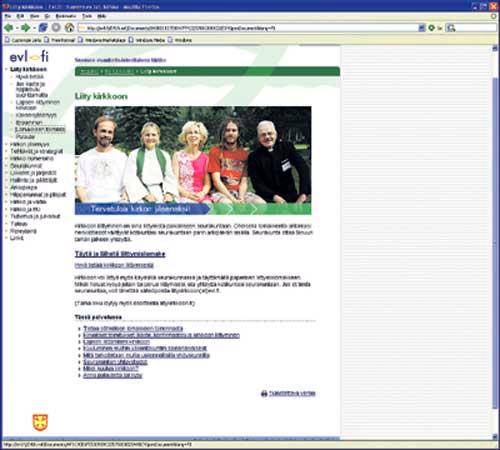Click the 'Hyvä tietää kirkkoon liittymisestä' link
Image resolution: width=500 pixels, height=450 pixels.
coord(114,265)
